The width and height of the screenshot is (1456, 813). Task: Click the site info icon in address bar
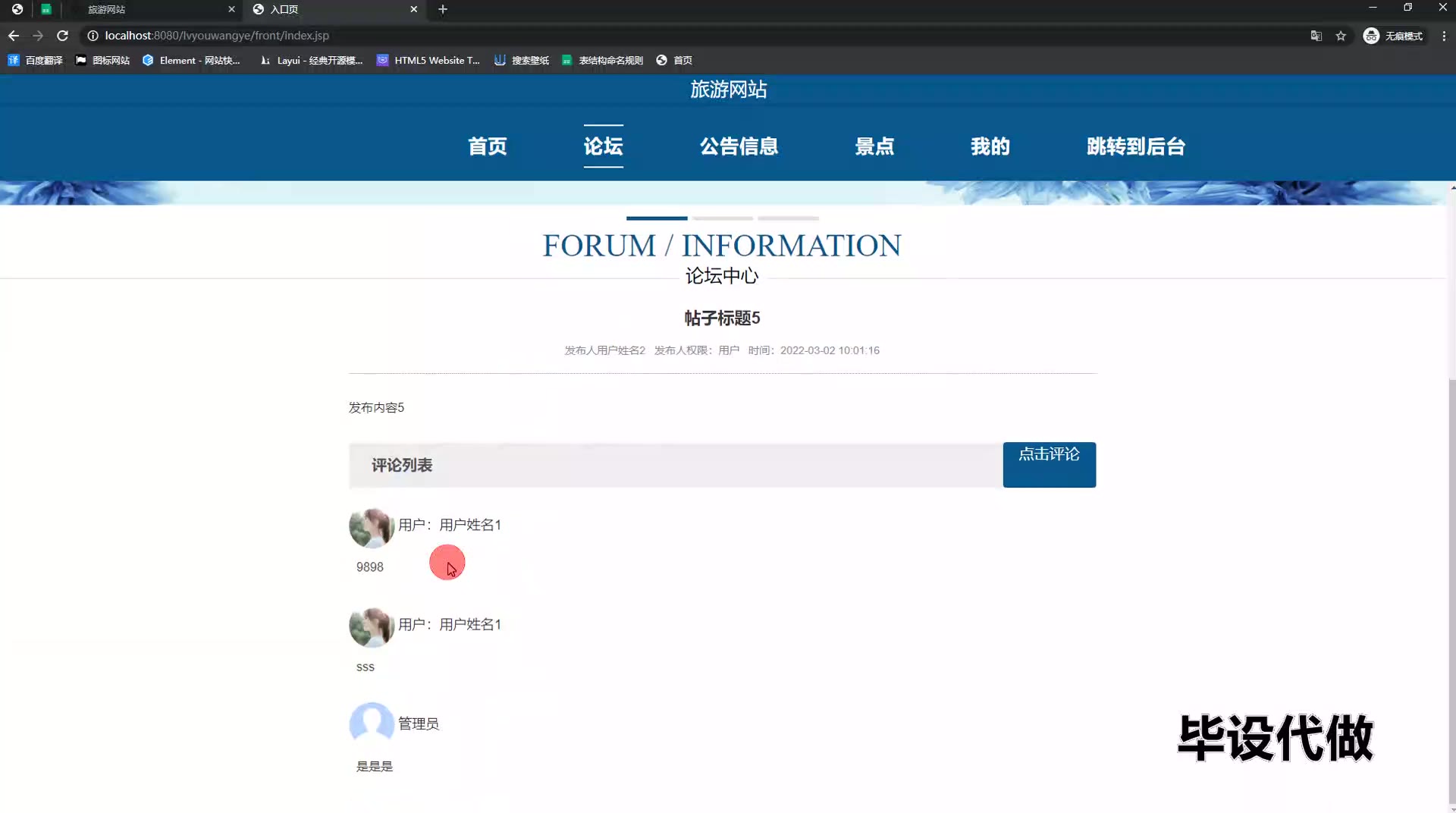pyautogui.click(x=93, y=36)
